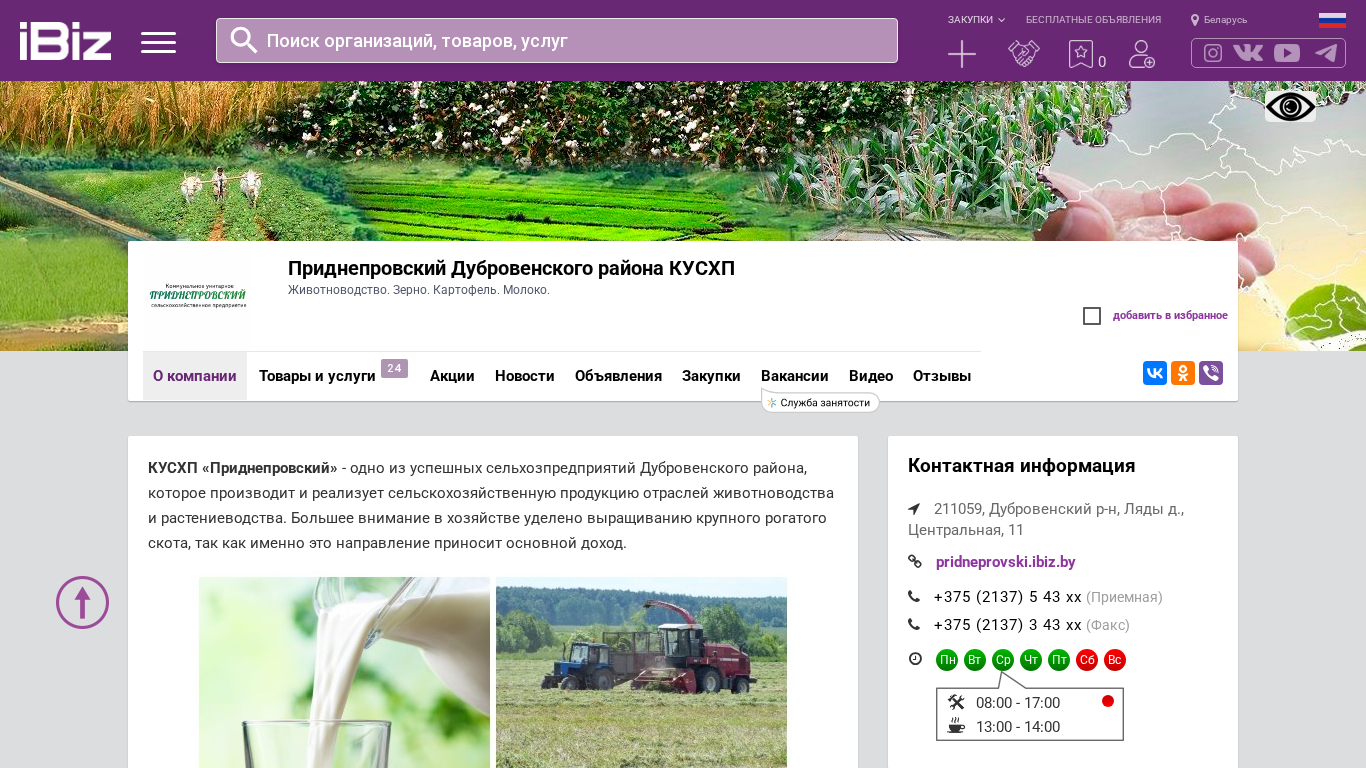Click the user registration icon
The width and height of the screenshot is (1366, 768).
[1142, 54]
